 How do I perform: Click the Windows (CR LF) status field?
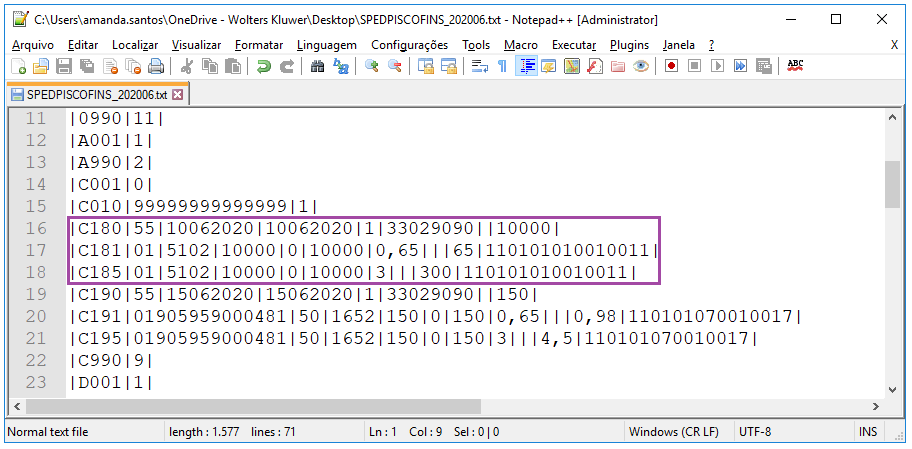673,432
